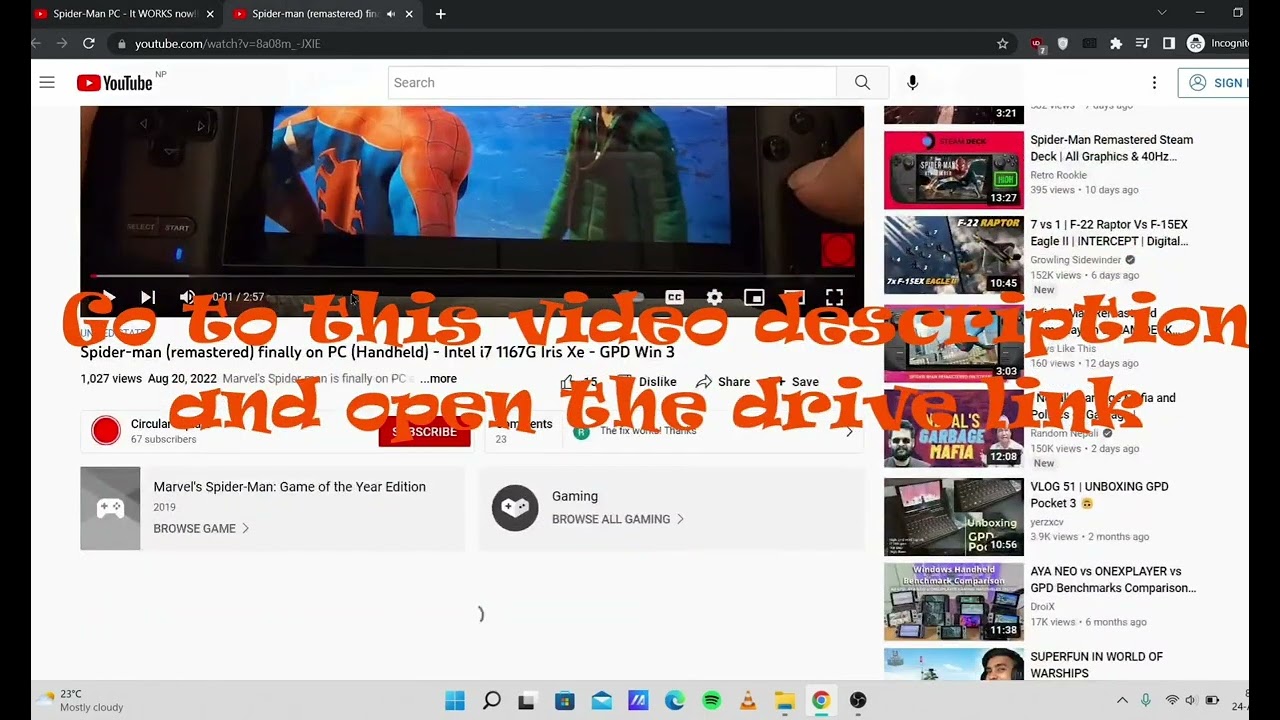
Task: Click the Gaming controller circle icon
Action: click(515, 508)
